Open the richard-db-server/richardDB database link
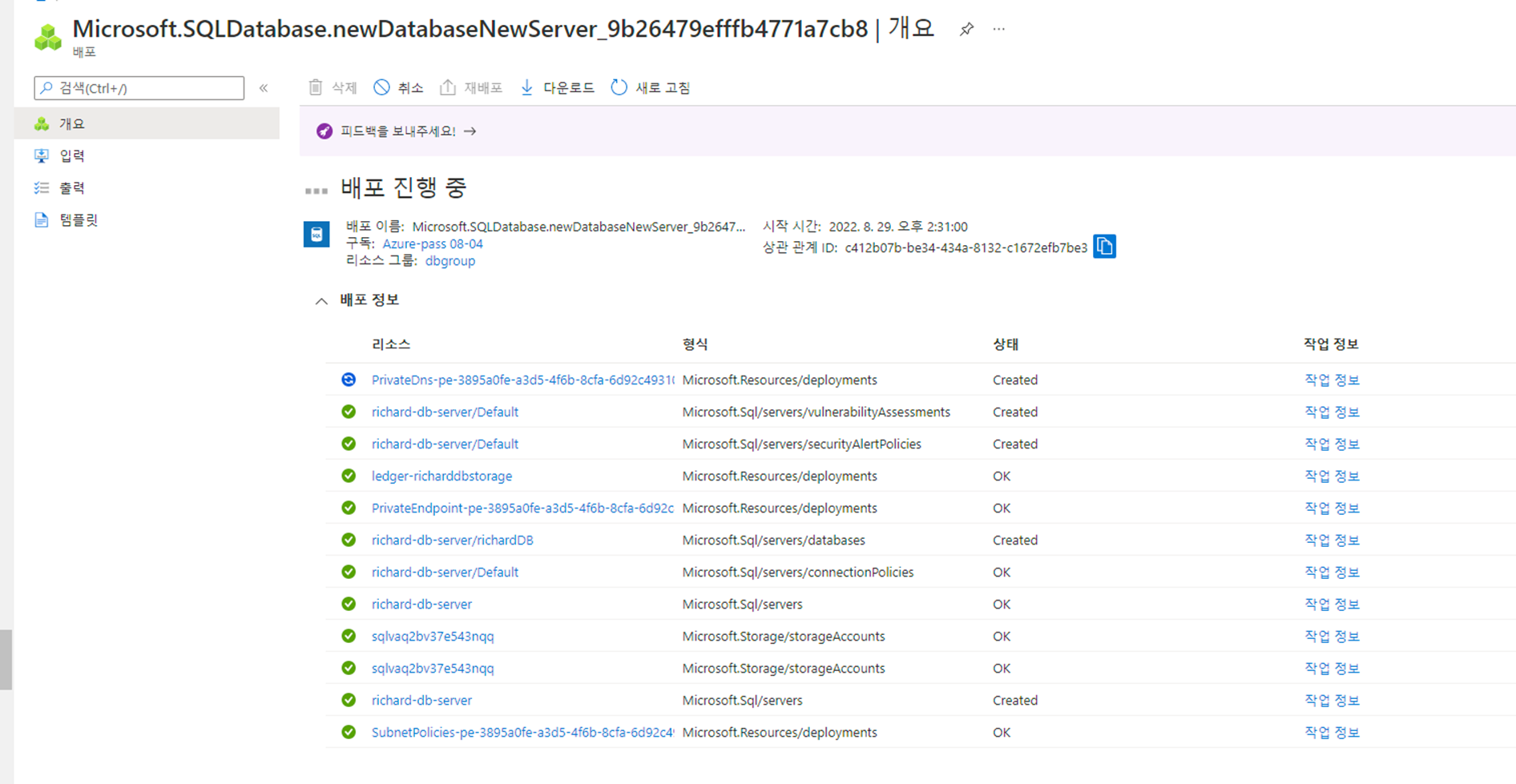The width and height of the screenshot is (1516, 784). 453,540
